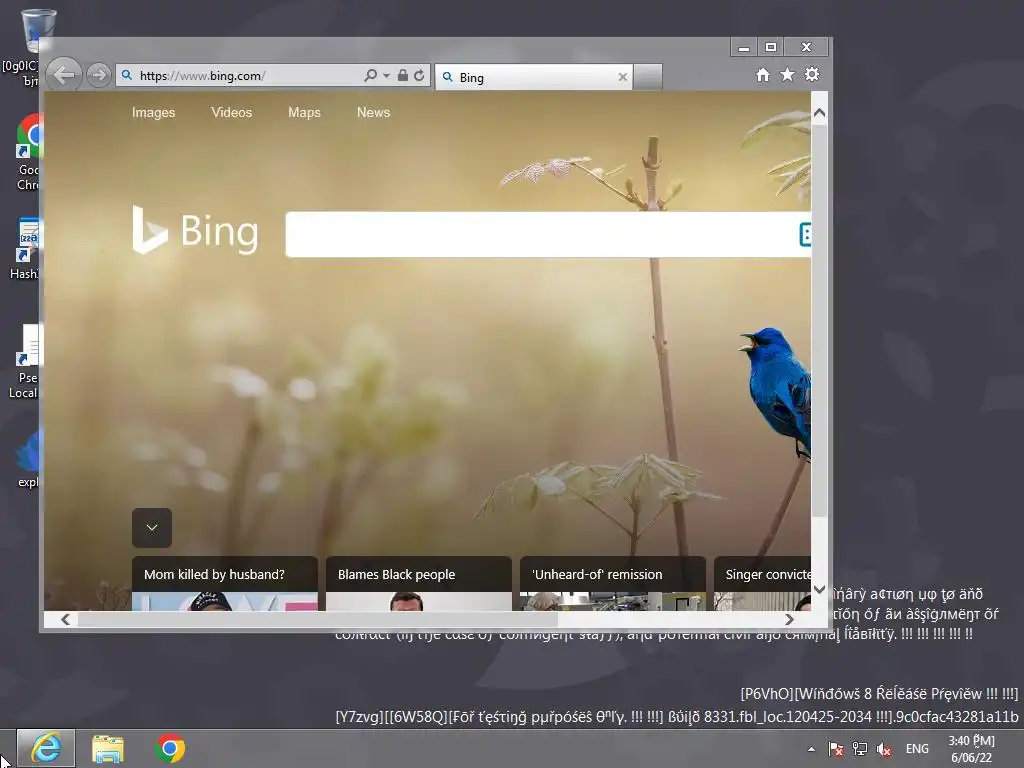
Task: Launch Google Chrome from the taskbar
Action: click(x=170, y=748)
